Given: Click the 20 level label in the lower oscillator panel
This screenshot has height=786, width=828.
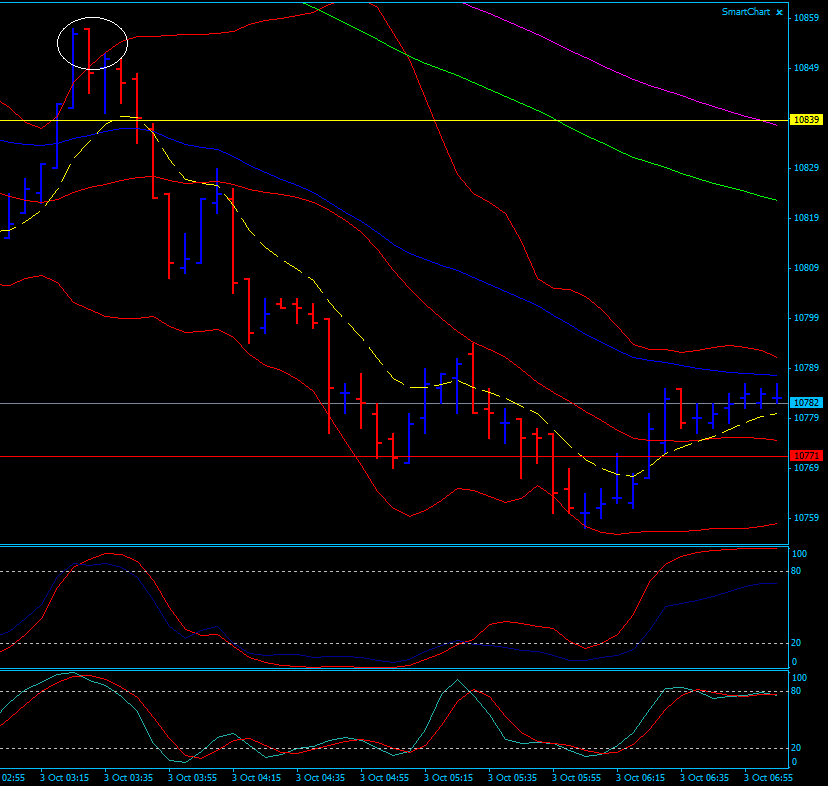Looking at the screenshot, I should pyautogui.click(x=796, y=748).
